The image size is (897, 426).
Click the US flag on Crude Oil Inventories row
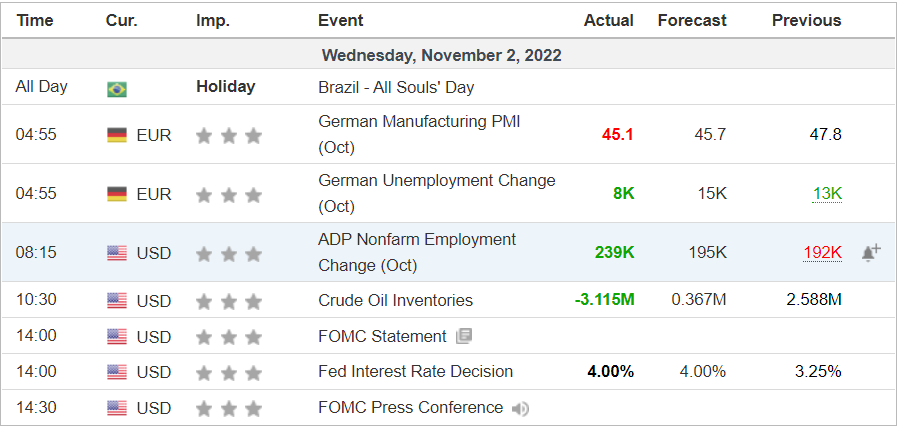pos(117,301)
